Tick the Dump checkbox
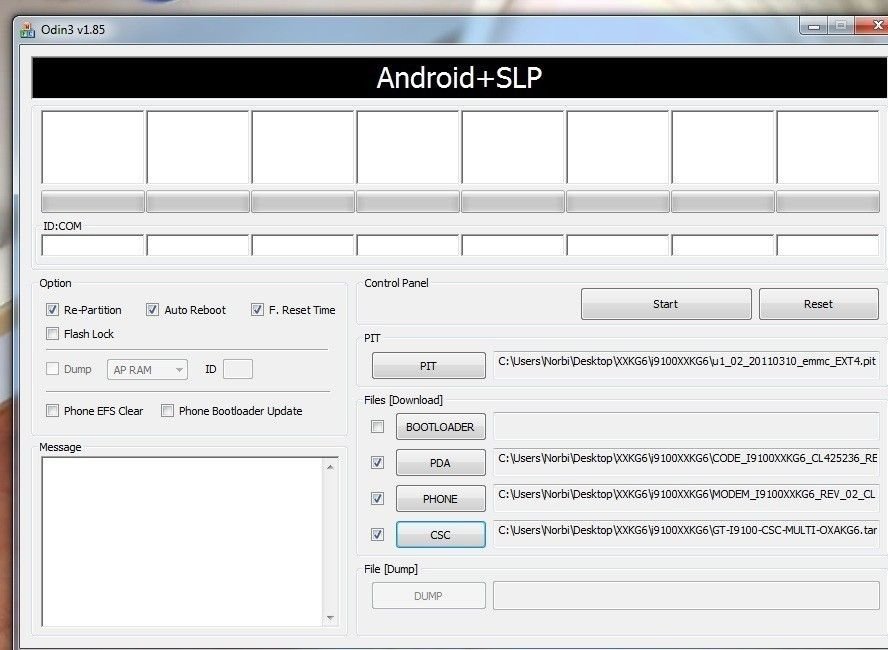Image resolution: width=888 pixels, height=650 pixels. tap(52, 369)
